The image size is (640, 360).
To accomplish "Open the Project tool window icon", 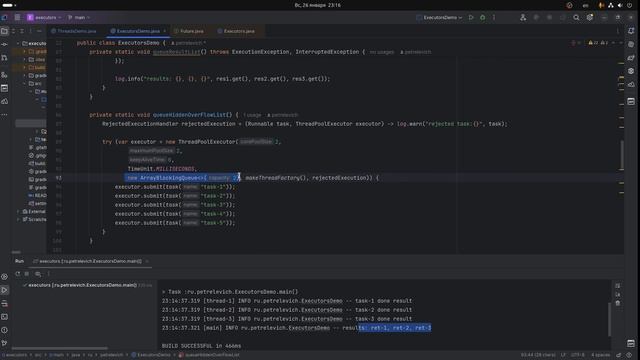I will tap(4, 31).
